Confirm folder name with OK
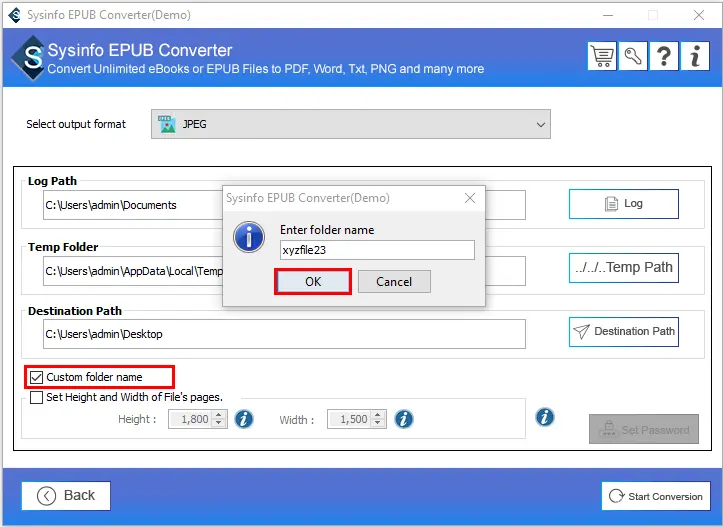Screen dimensions: 723x527 click(313, 282)
